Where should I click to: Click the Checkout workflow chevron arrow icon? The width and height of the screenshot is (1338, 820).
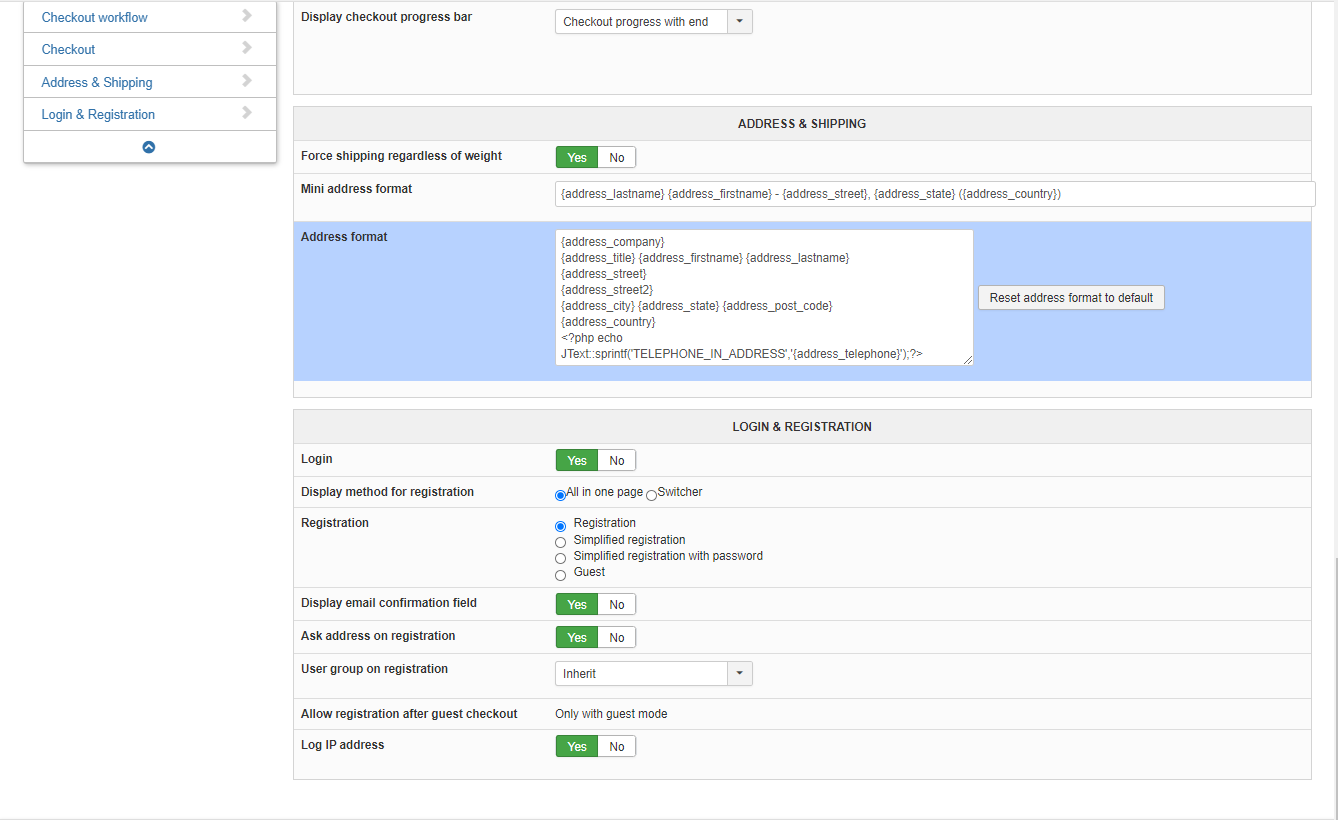[x=247, y=16]
